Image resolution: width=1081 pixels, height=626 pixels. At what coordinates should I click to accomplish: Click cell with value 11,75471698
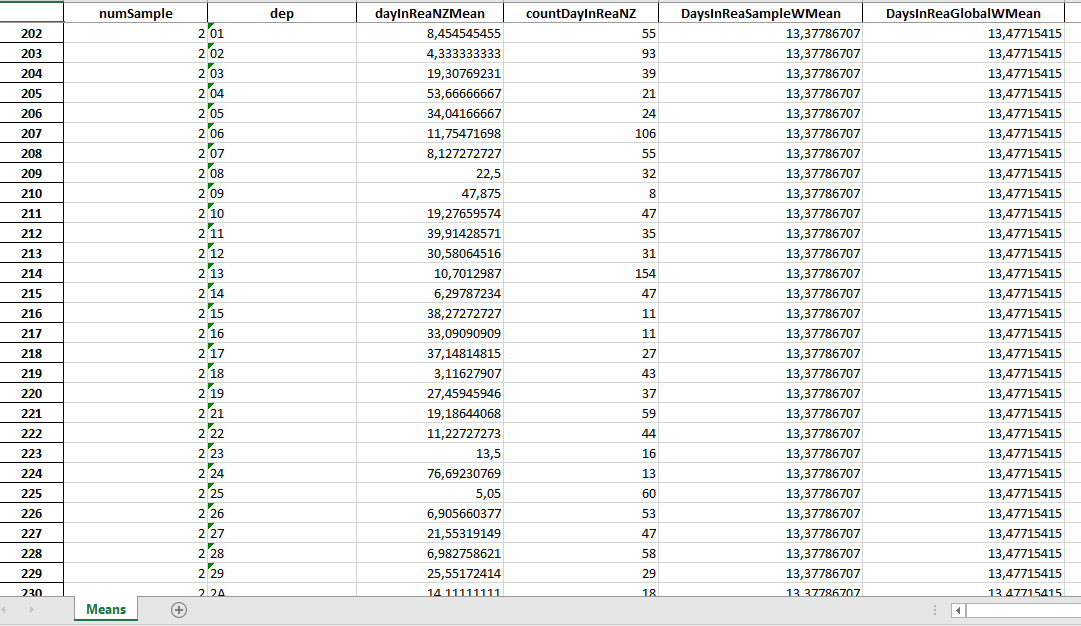(430, 134)
